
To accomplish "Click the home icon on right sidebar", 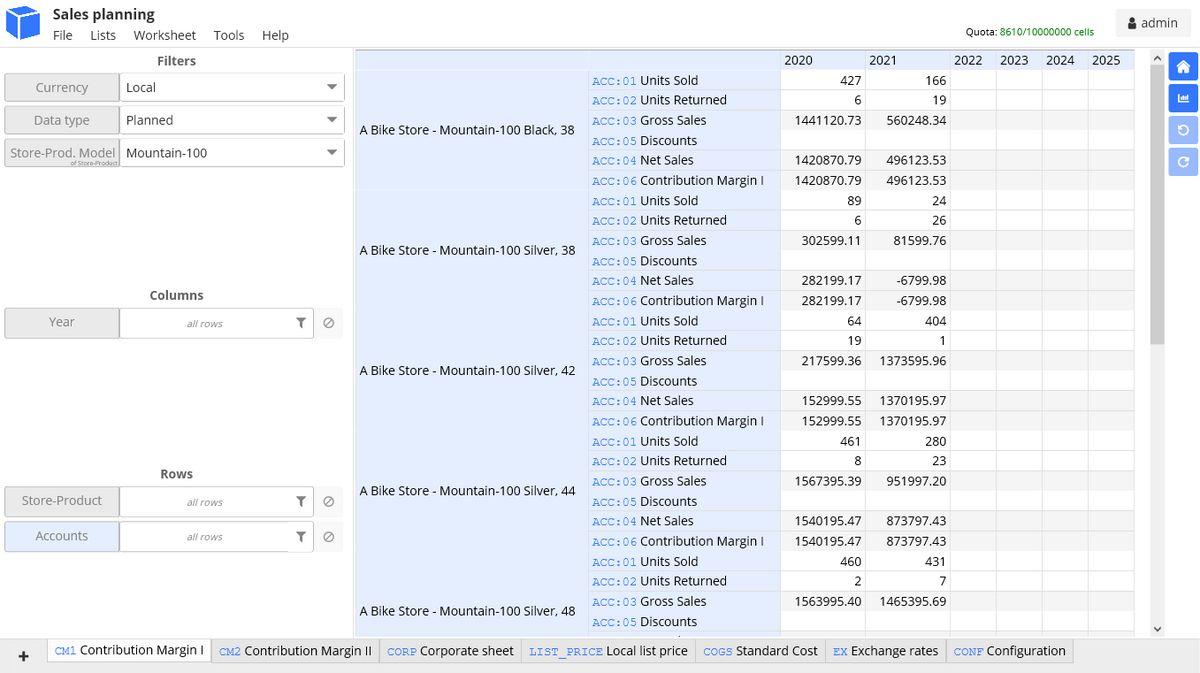I will point(1183,67).
